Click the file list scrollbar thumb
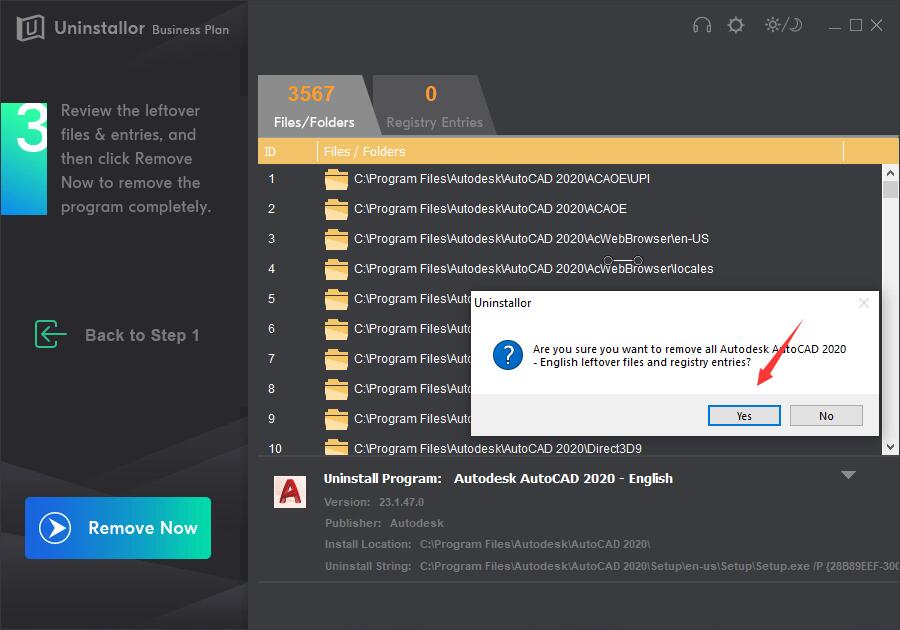Screen dimensions: 900x630 890,189
